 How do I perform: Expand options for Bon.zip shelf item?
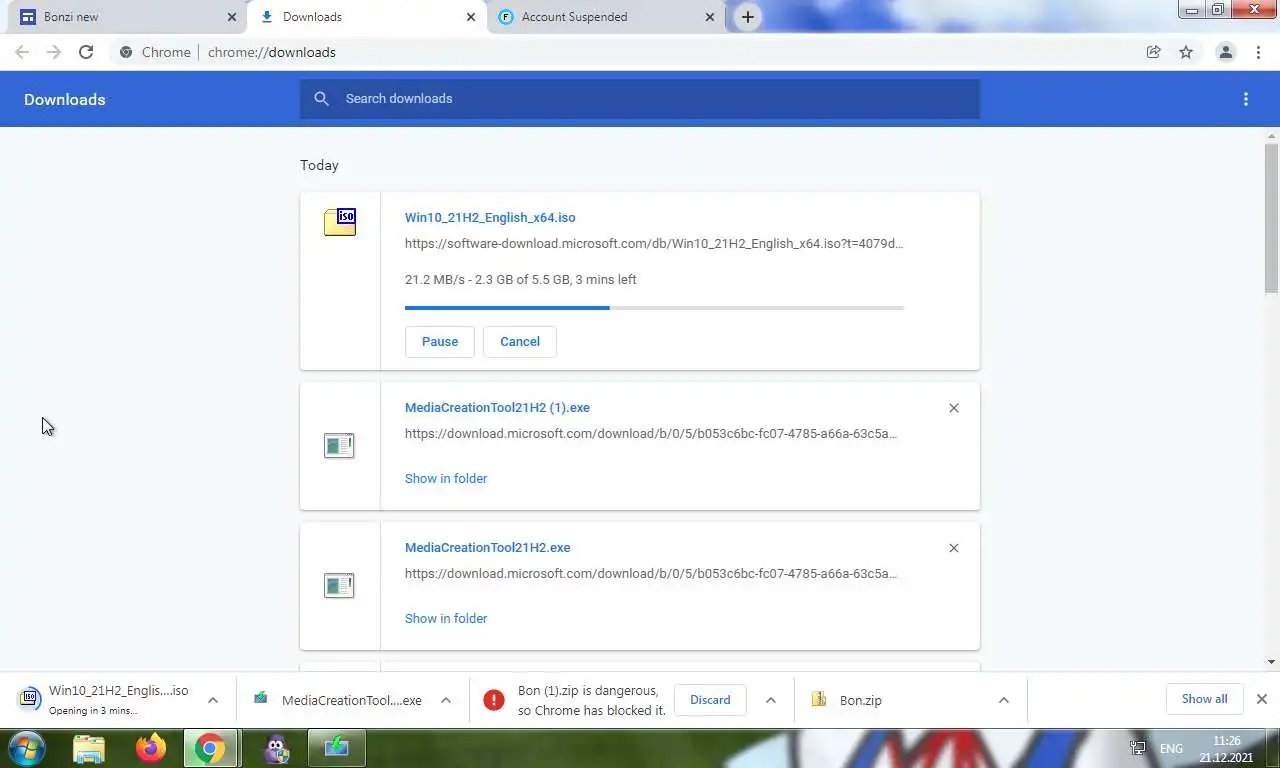click(x=1003, y=700)
